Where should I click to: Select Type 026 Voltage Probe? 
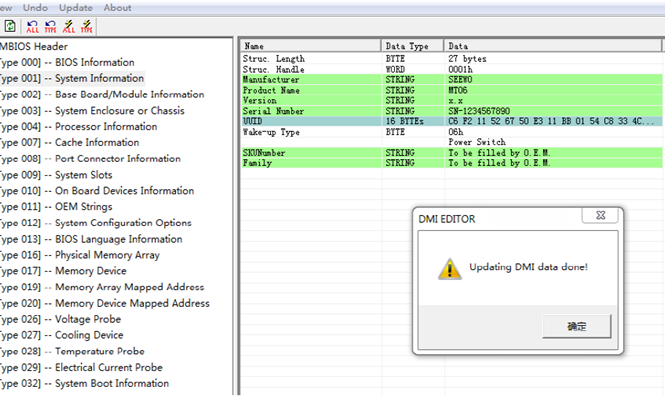coord(60,319)
